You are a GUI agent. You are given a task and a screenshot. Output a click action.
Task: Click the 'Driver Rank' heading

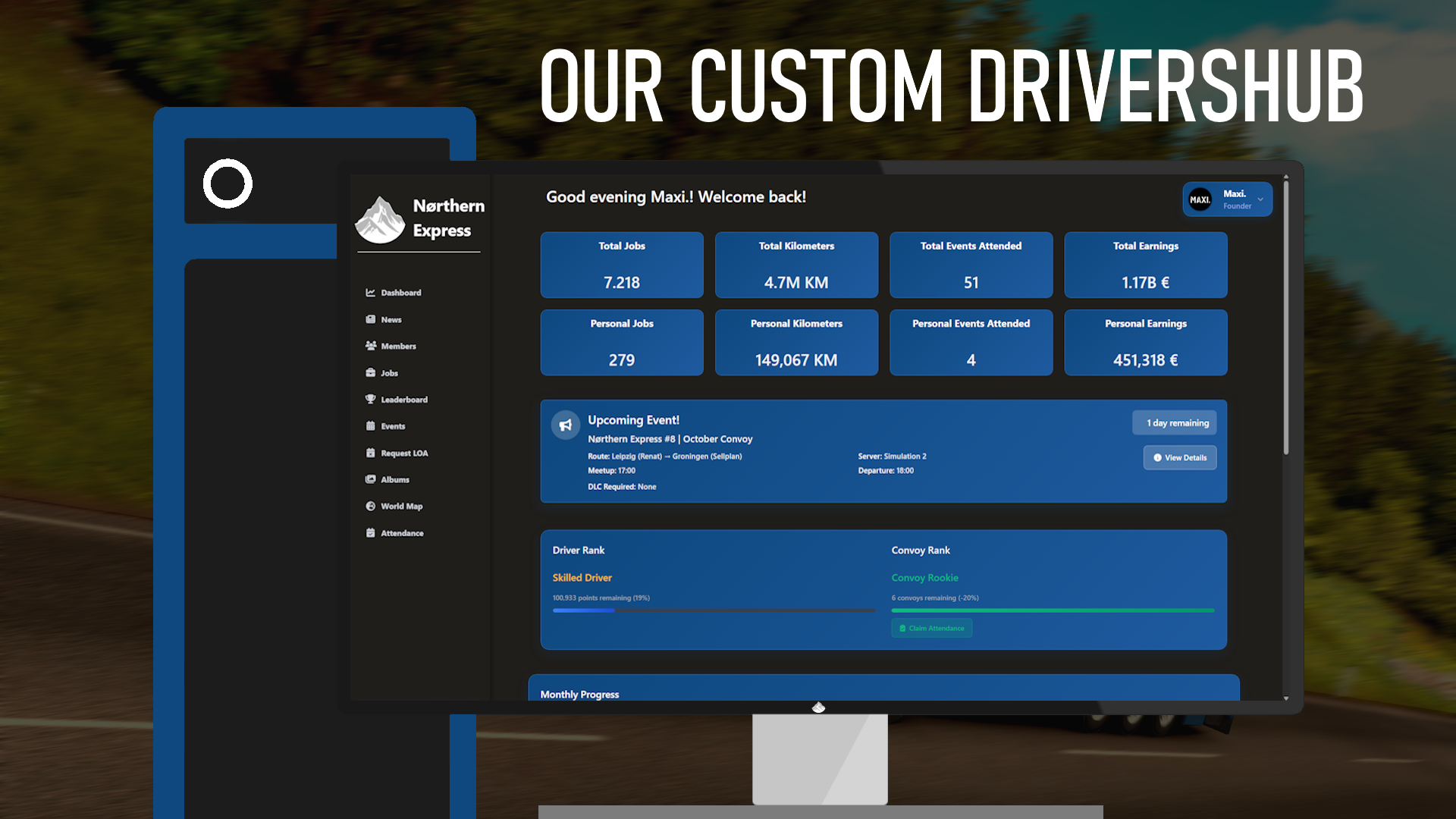pyautogui.click(x=579, y=551)
